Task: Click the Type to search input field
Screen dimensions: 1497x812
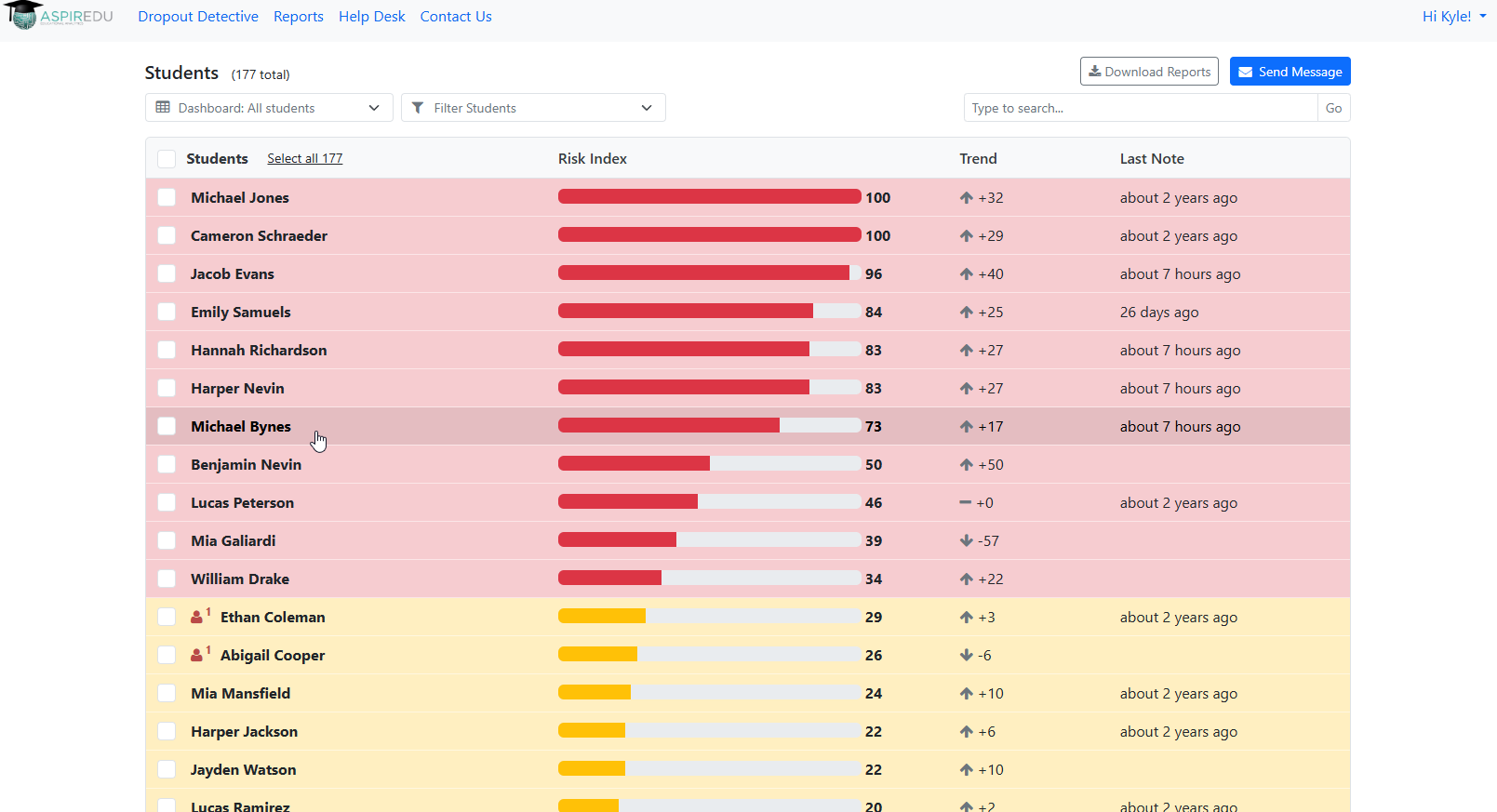Action: click(x=1141, y=108)
